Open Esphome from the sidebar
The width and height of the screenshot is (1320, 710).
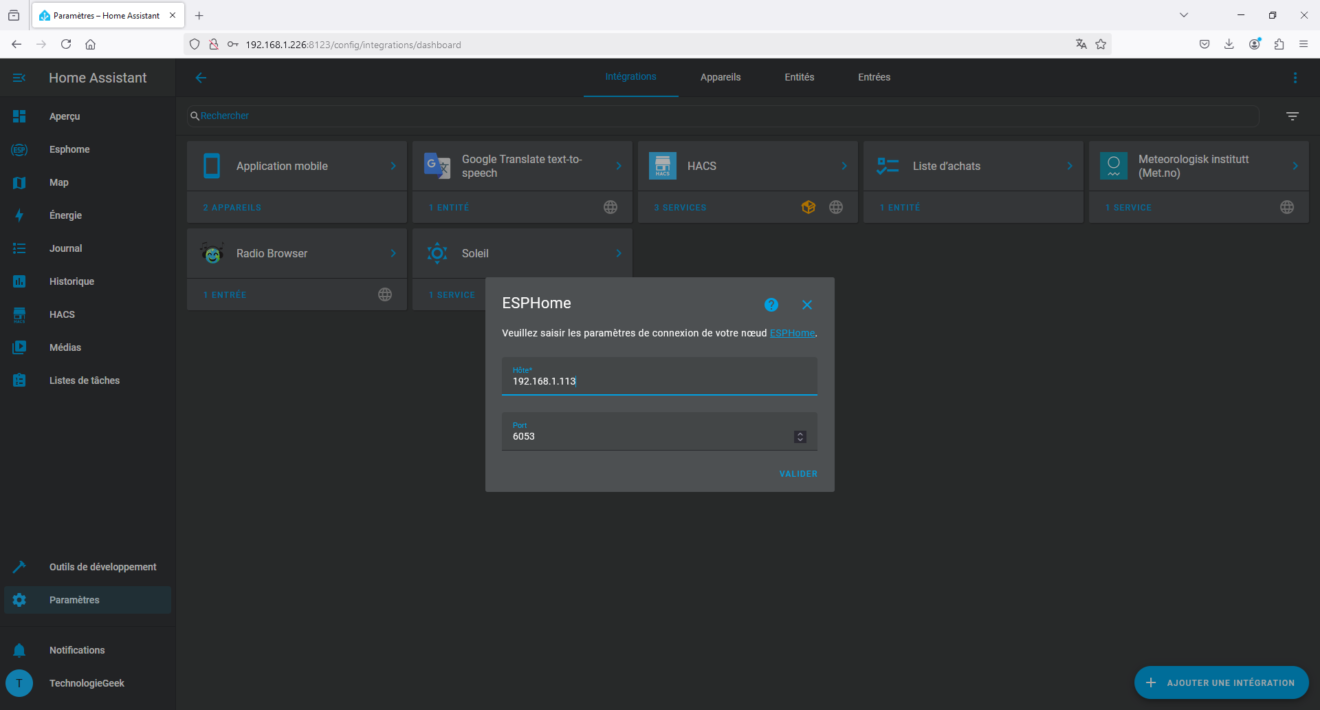[20, 149]
